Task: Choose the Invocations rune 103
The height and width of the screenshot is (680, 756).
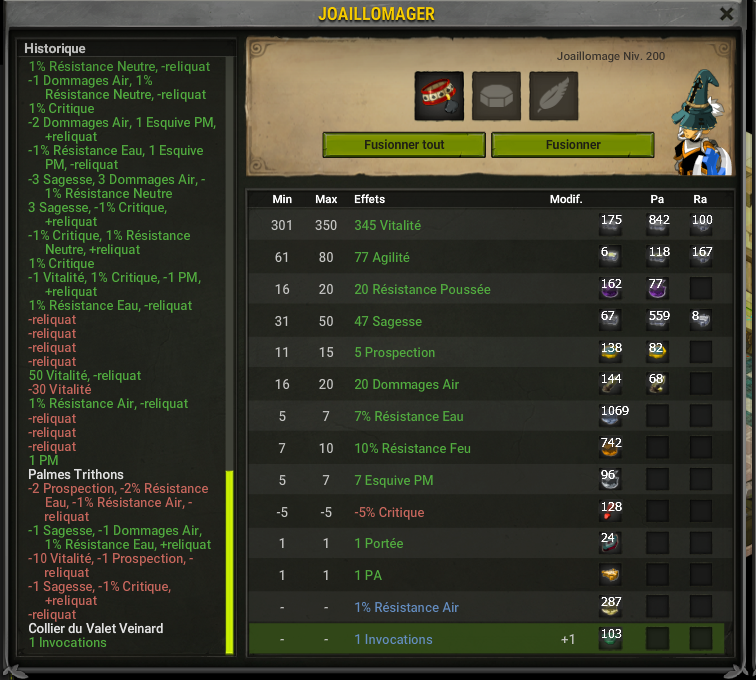Action: point(610,639)
